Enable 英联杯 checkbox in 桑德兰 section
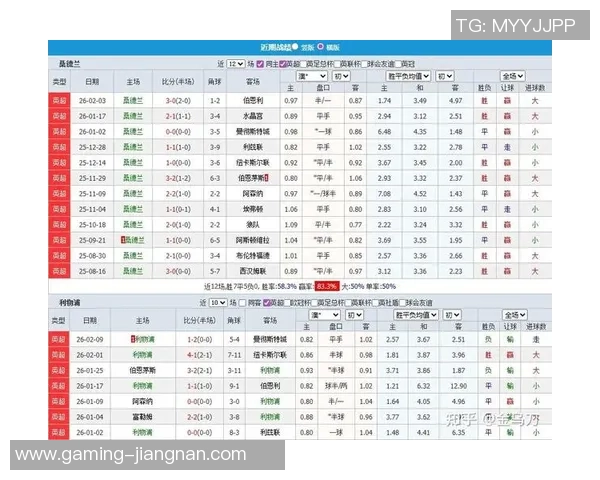Viewport: 600px width, 480px height. [337, 64]
